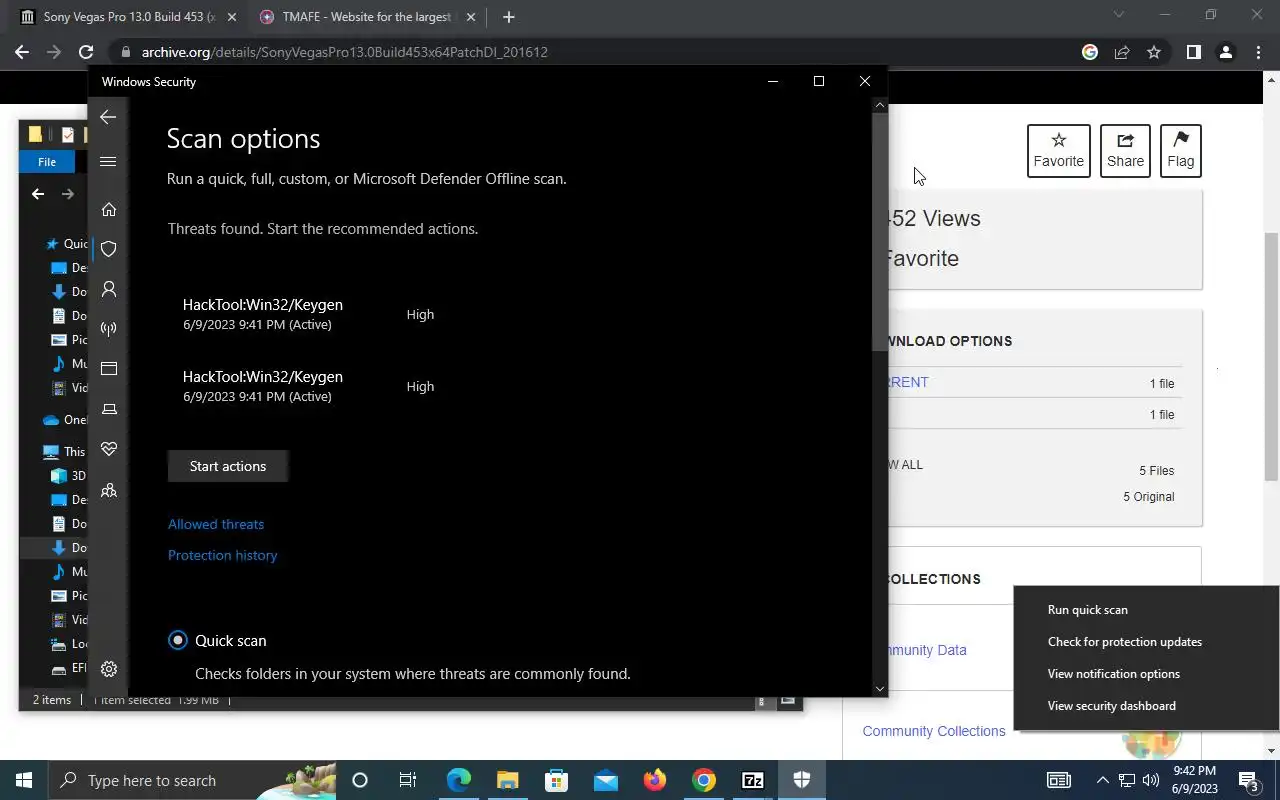
Task: Go back in Windows Security
Action: point(108,117)
